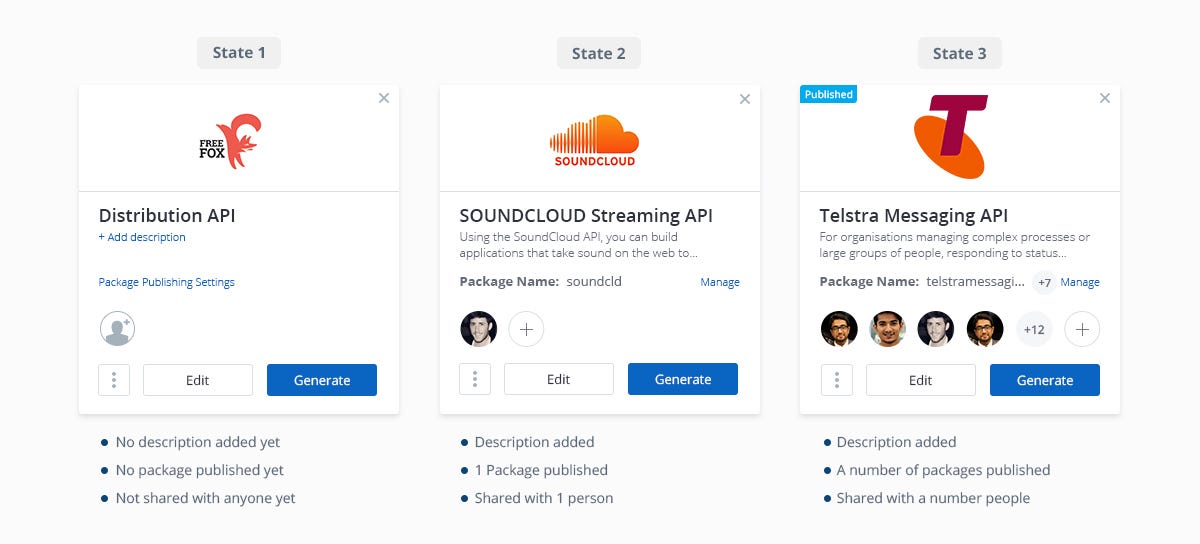Click SoundCloud card description text
1200x544 pixels.
pyautogui.click(x=579, y=245)
